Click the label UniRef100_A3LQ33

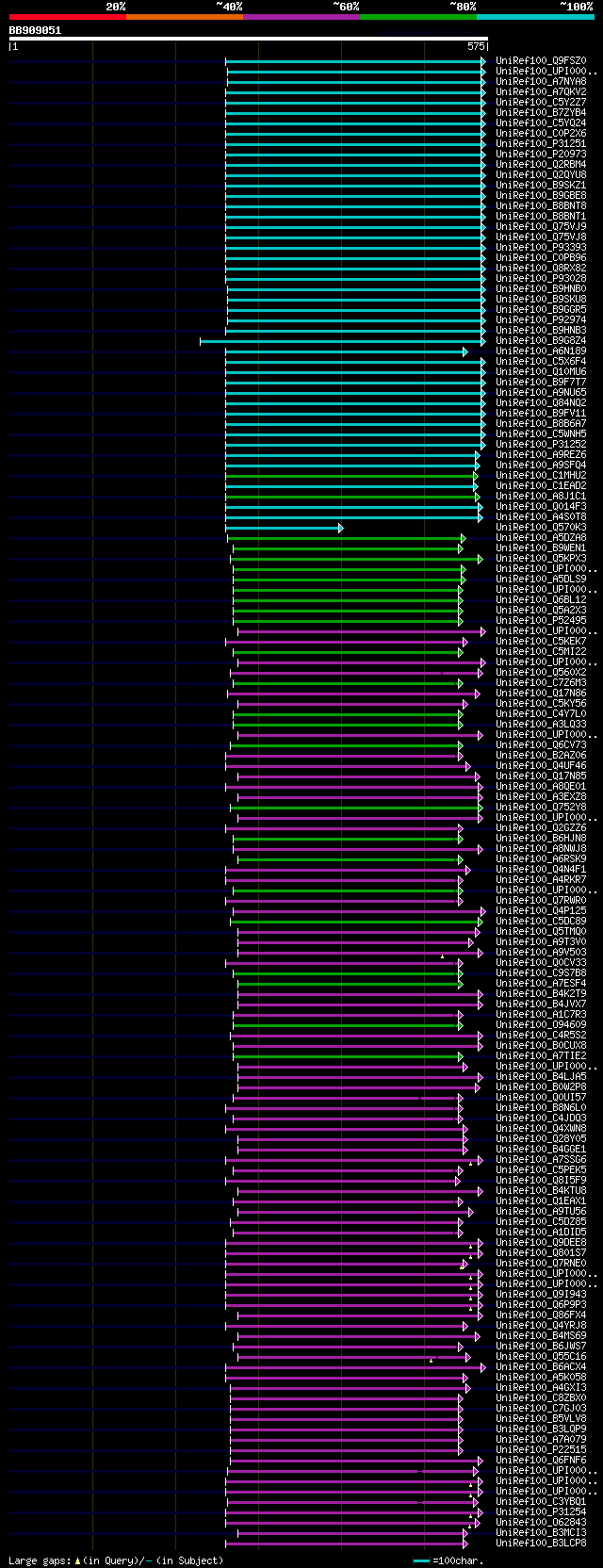(x=541, y=724)
